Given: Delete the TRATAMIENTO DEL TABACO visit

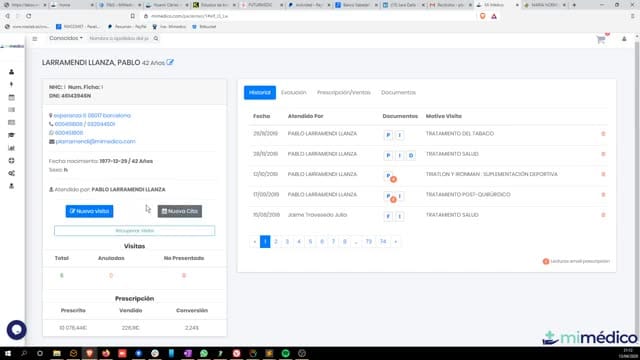Looking at the screenshot, I should click(x=603, y=134).
